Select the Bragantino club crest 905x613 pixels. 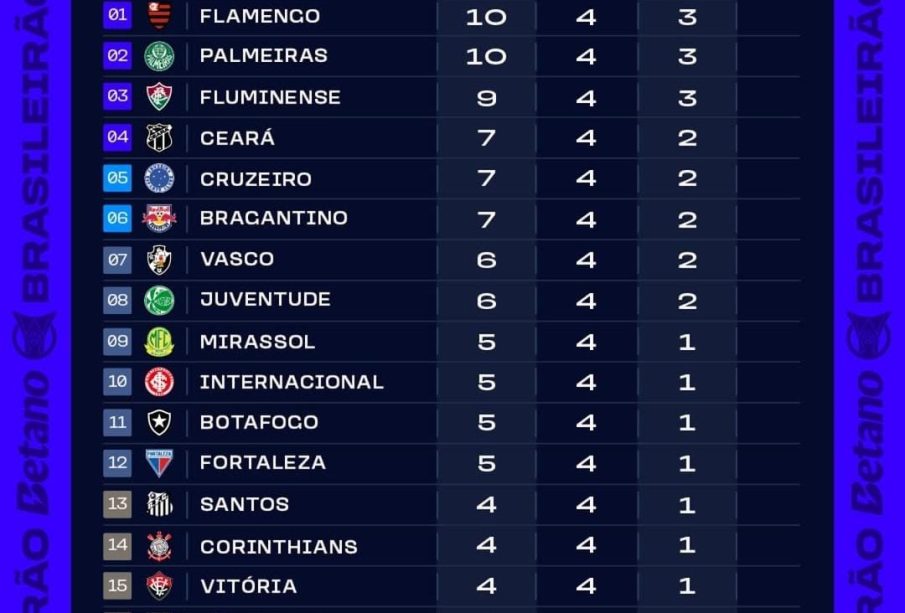(x=159, y=218)
